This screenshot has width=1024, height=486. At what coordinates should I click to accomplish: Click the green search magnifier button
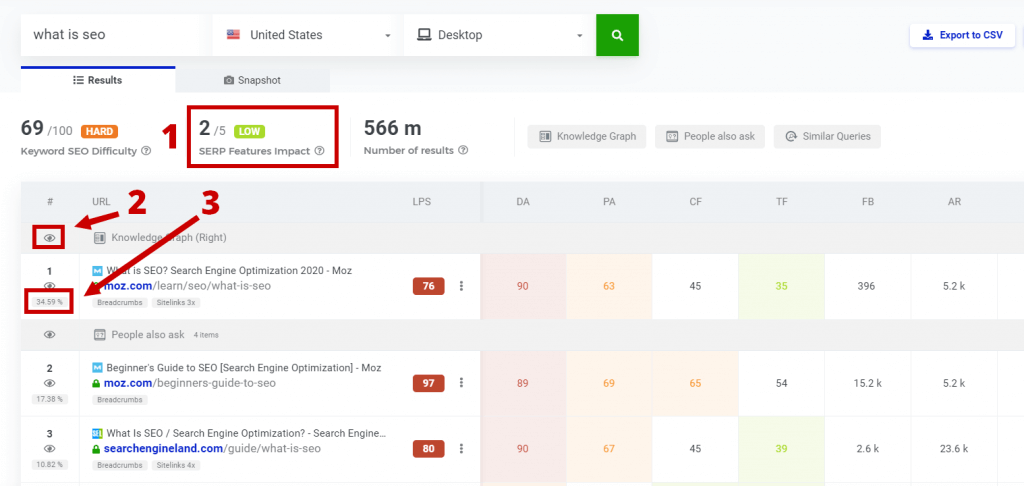(617, 35)
